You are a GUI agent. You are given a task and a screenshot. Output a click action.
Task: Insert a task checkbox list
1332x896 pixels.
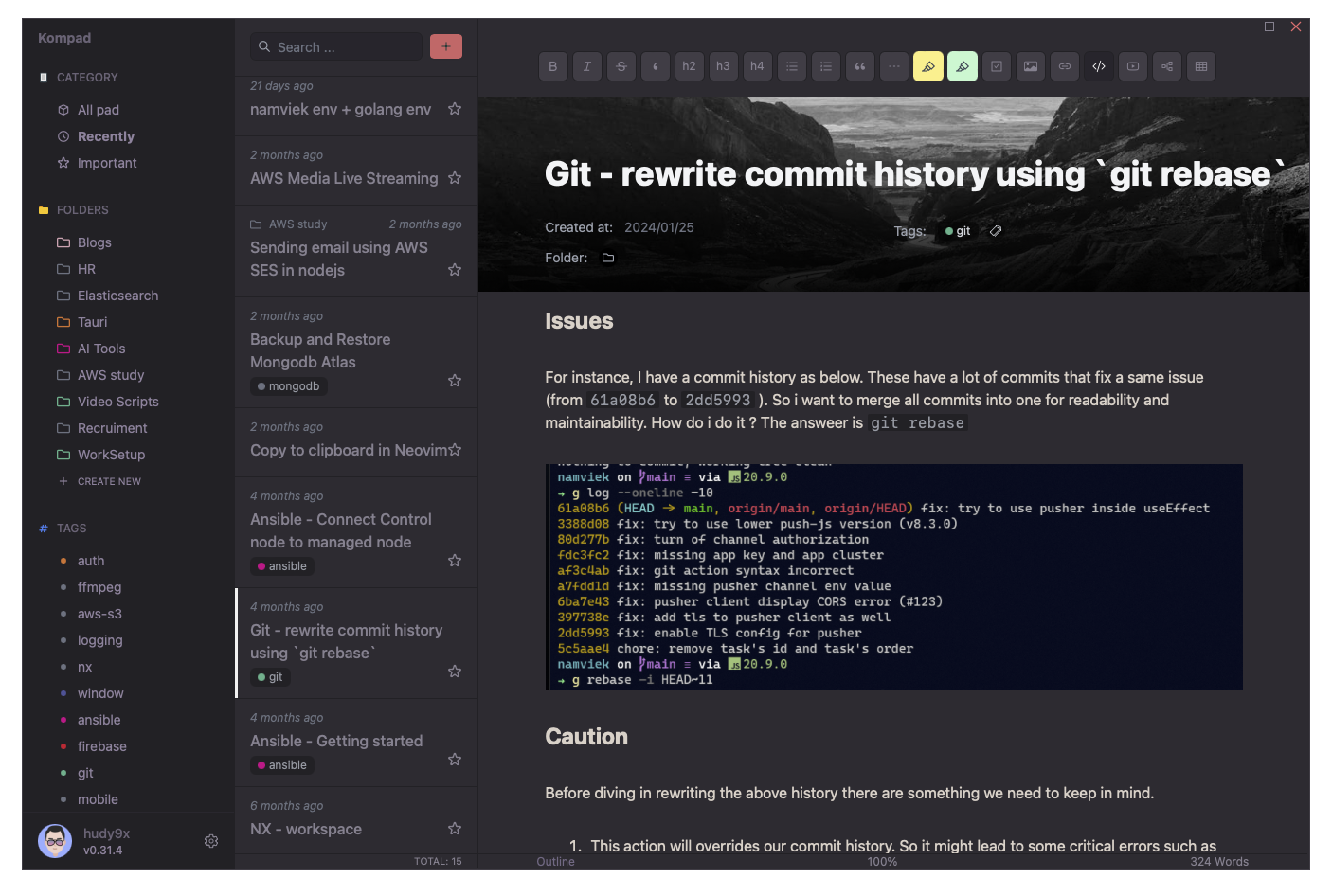[997, 66]
